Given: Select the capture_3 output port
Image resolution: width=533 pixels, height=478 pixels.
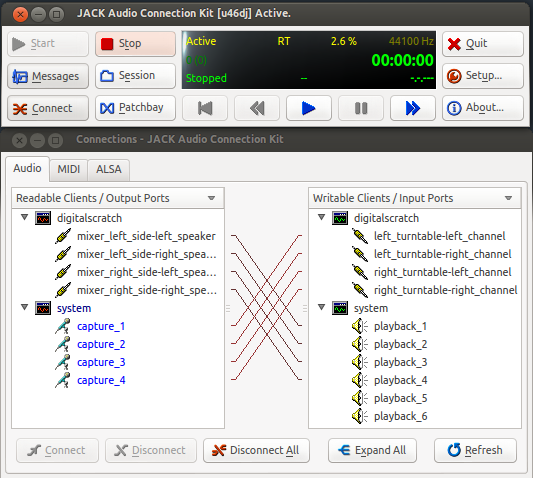Looking at the screenshot, I should [101, 362].
